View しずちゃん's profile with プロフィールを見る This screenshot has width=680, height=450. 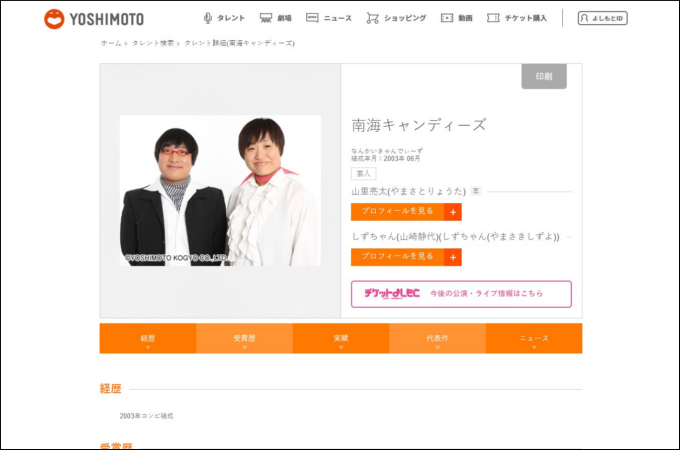(406, 257)
